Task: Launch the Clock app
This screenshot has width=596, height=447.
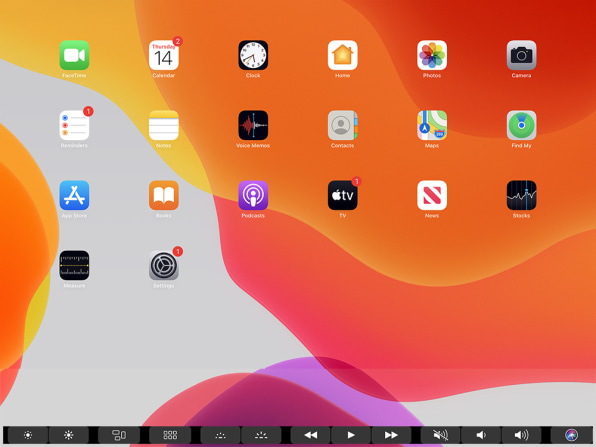Action: 253,55
